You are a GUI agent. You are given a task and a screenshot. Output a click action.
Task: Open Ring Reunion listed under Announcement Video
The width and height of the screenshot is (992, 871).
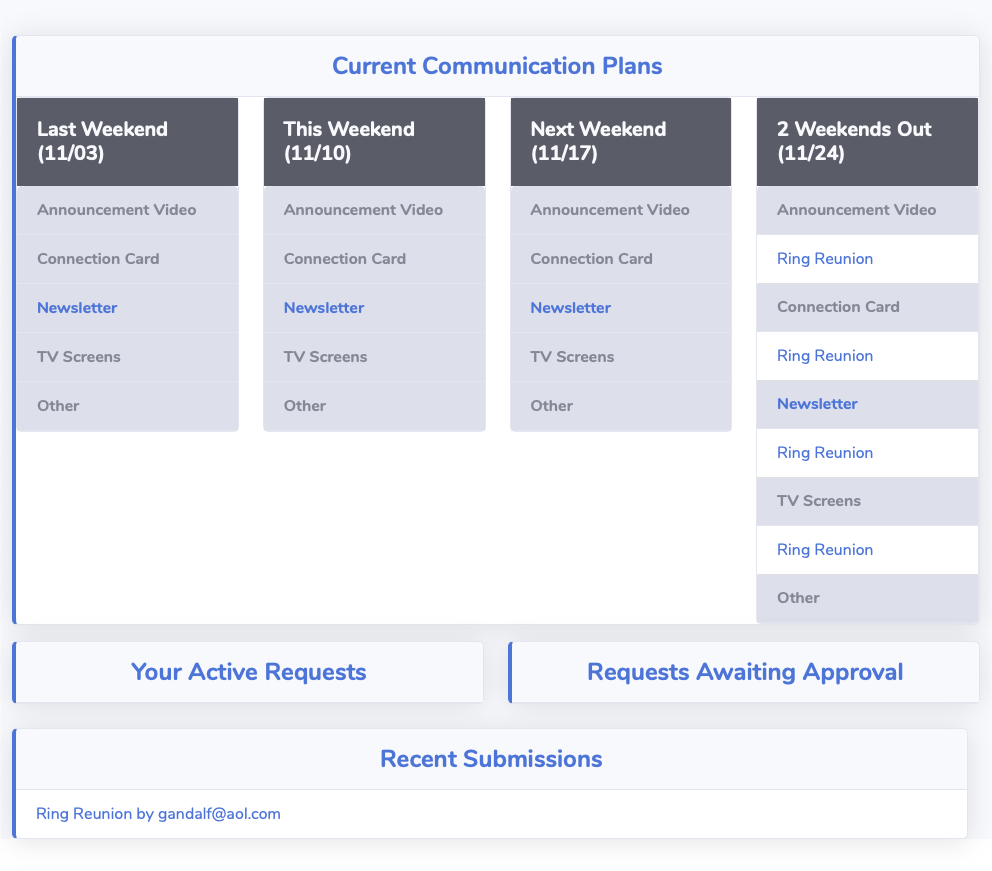point(825,259)
